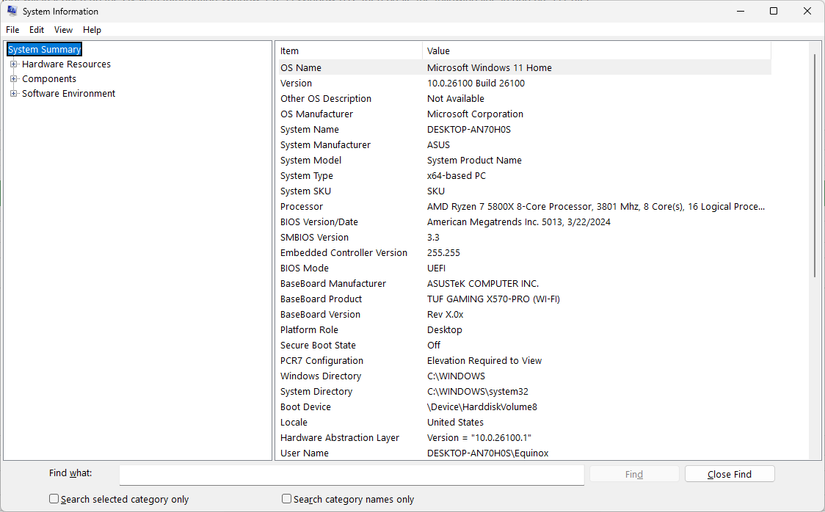Image resolution: width=825 pixels, height=512 pixels.
Task: Click the Value column header
Action: pyautogui.click(x=595, y=51)
